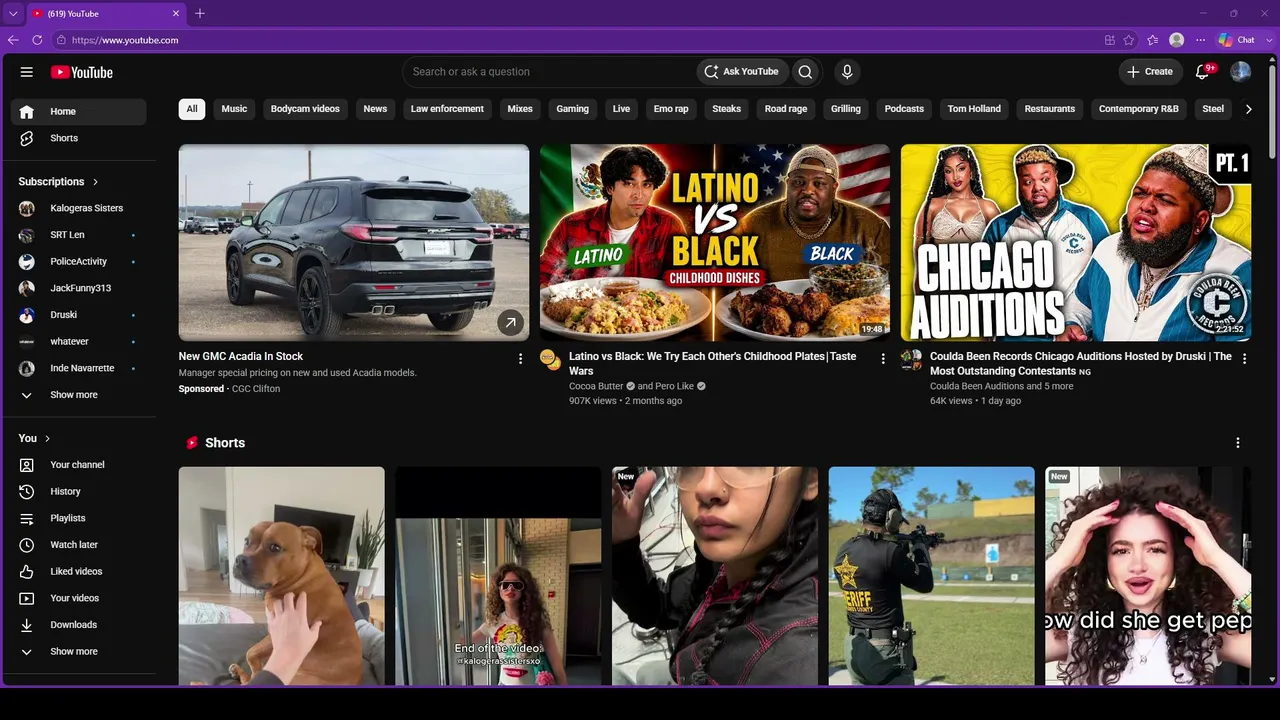Run search with the magnifying glass button
The width and height of the screenshot is (1280, 720).
pyautogui.click(x=805, y=72)
